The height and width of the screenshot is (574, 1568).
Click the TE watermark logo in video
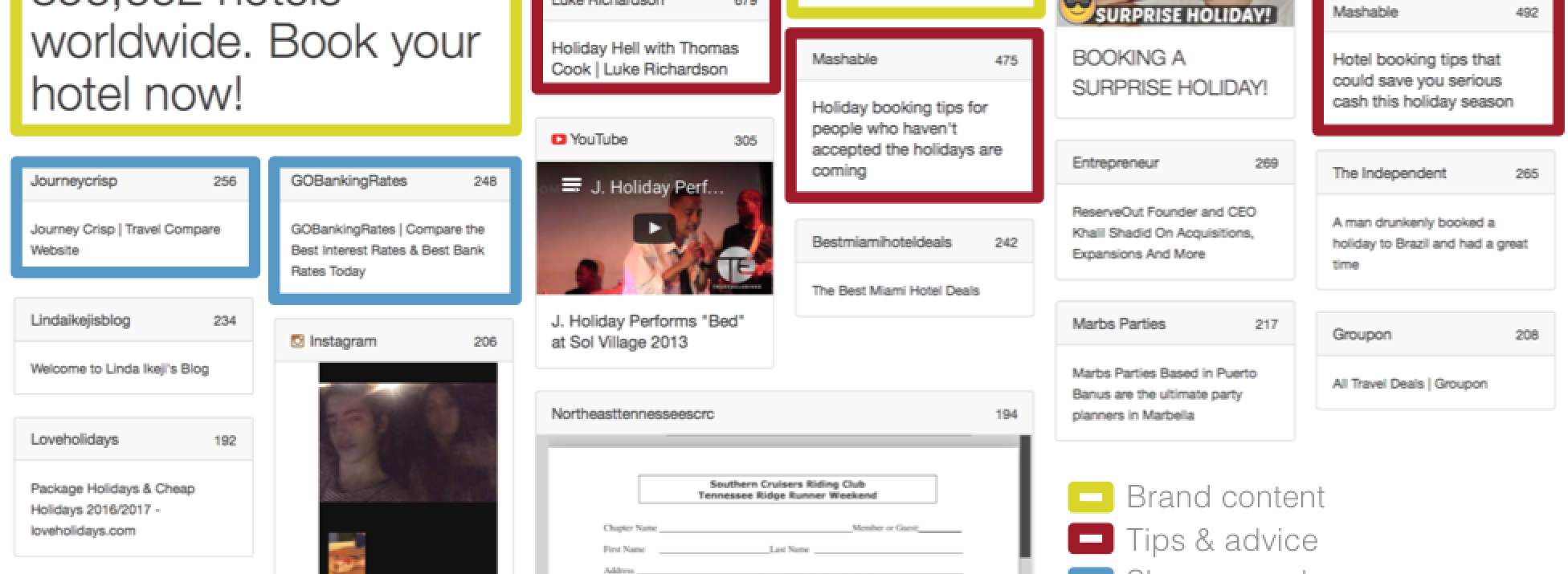733,267
